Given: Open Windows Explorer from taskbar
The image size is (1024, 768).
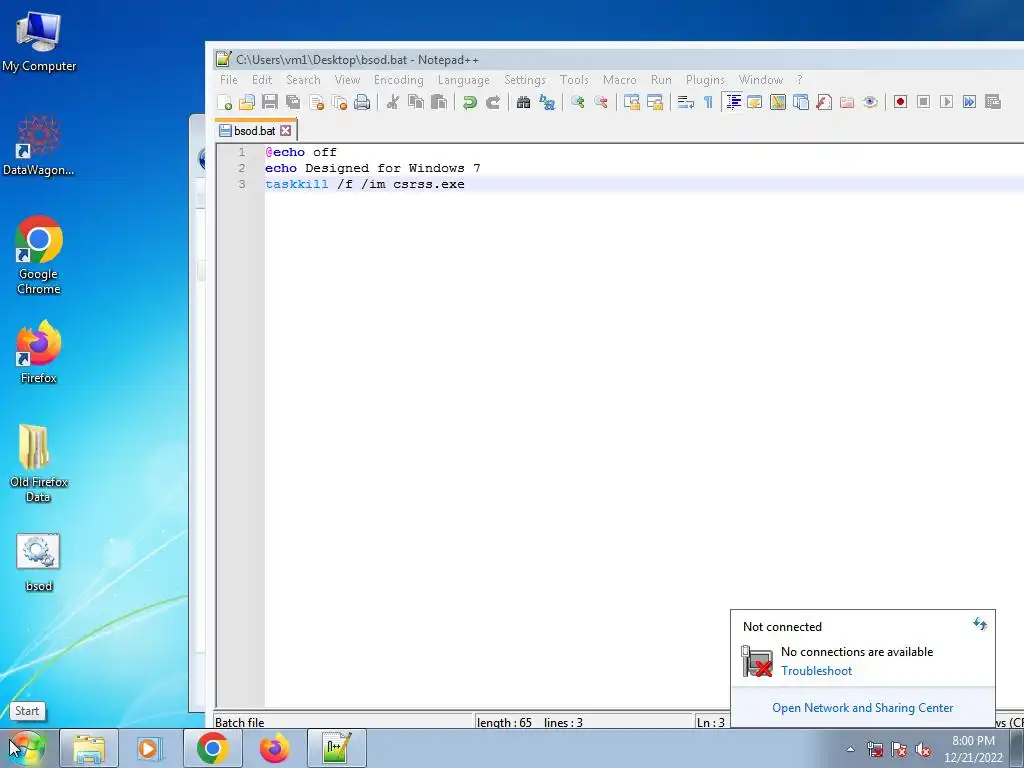Looking at the screenshot, I should [89, 748].
